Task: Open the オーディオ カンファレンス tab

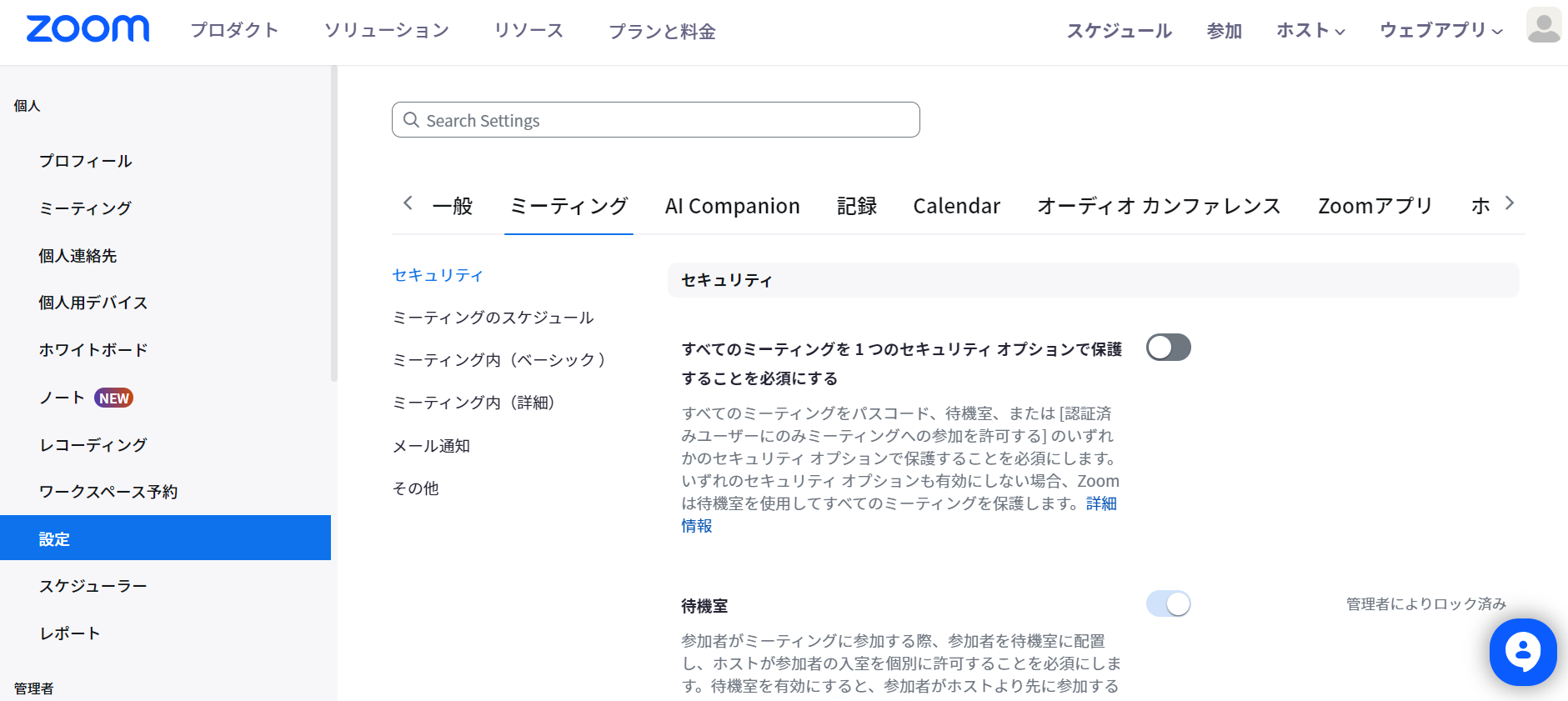Action: (1159, 206)
